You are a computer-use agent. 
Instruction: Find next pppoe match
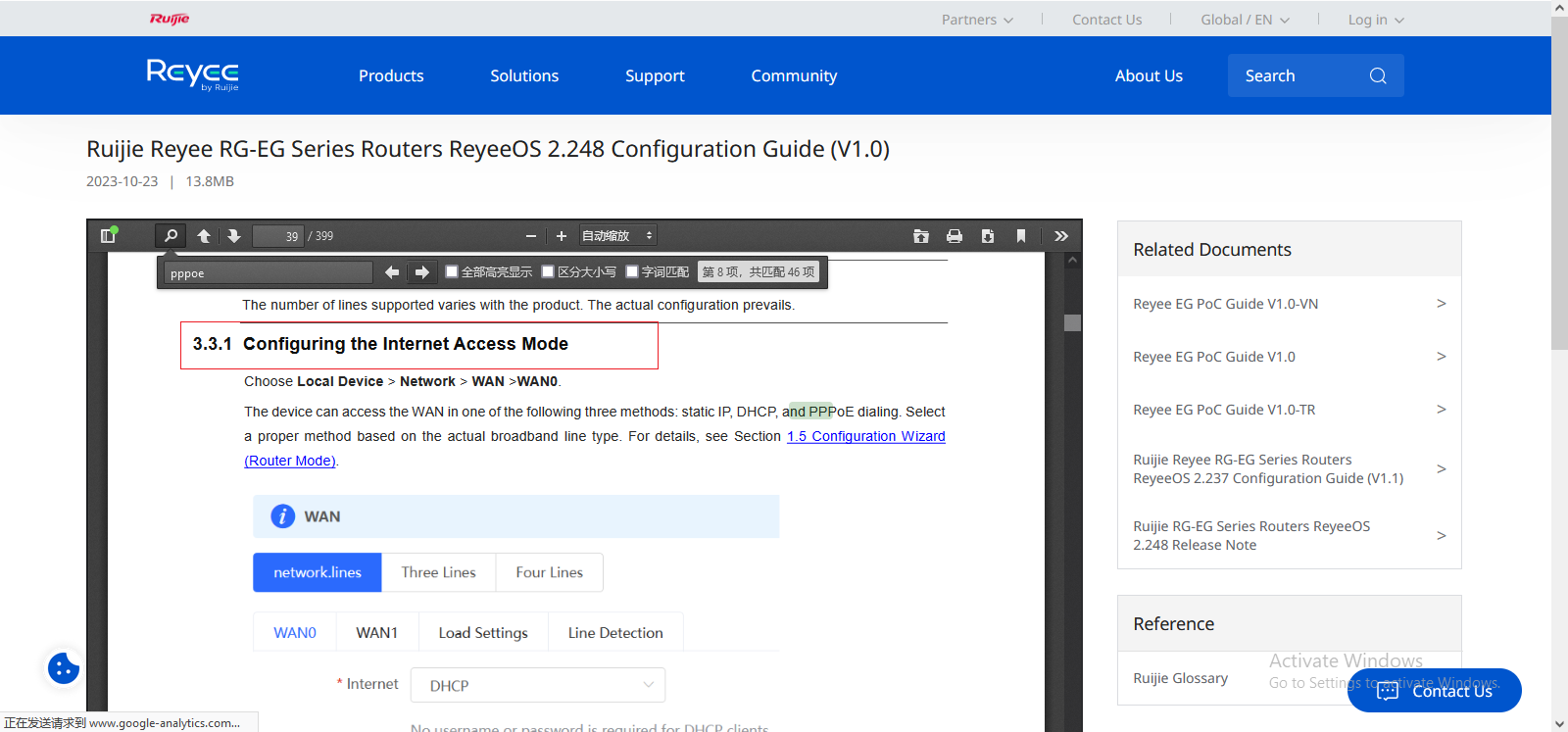(422, 272)
